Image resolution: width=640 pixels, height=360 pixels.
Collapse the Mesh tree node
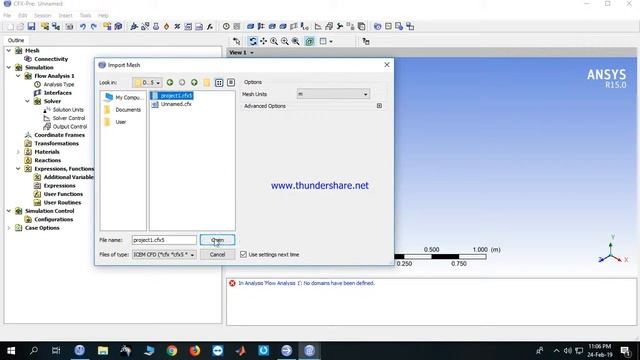click(x=9, y=51)
